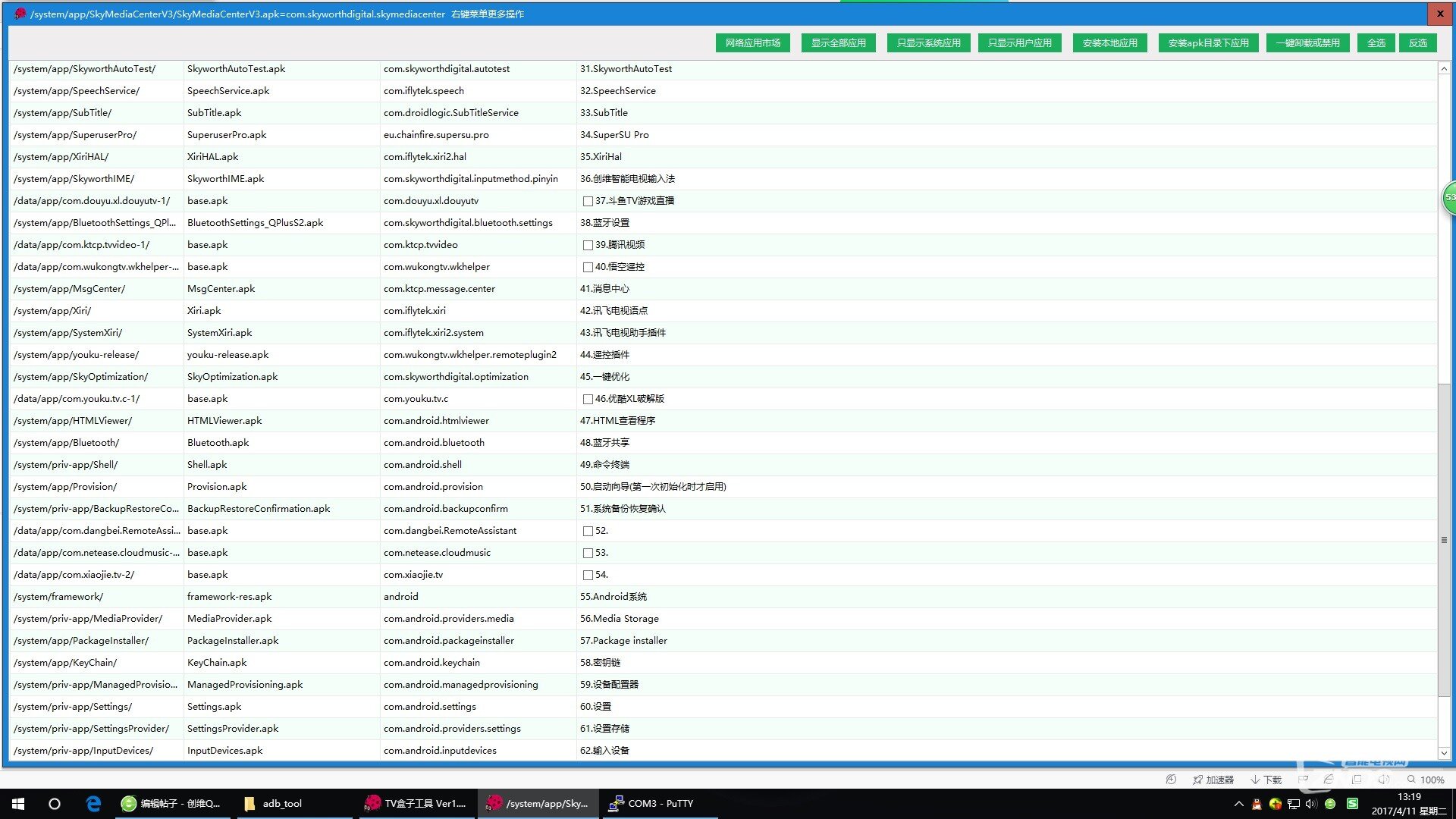This screenshot has width=1456, height=819.
Task: Open QQ penguin tray icon
Action: [x=1257, y=804]
